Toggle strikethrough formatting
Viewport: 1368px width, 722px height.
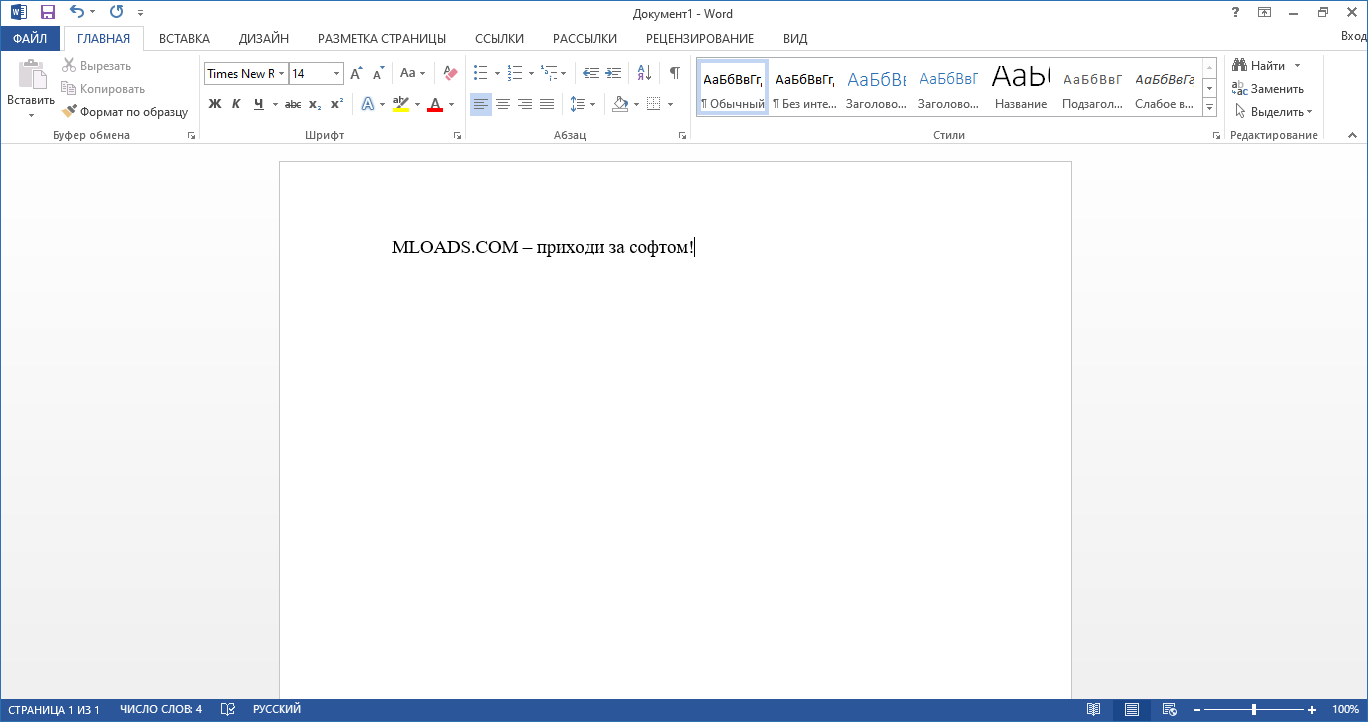coord(293,104)
